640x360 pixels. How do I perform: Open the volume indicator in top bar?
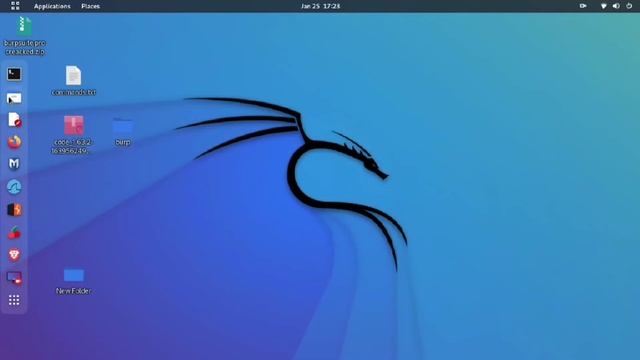click(616, 6)
